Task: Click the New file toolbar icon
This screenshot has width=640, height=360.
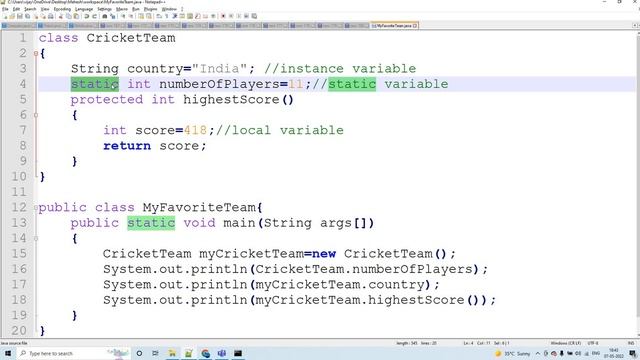Action: (x=5, y=16)
